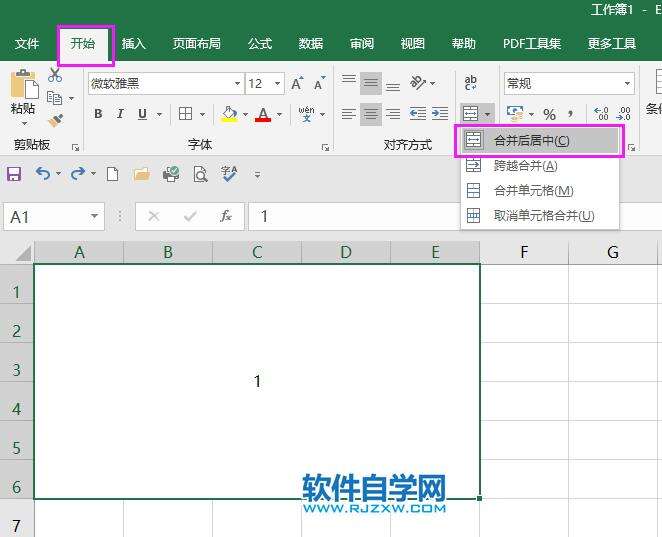Save workbook from quick access toolbar
The width and height of the screenshot is (662, 537).
(x=14, y=174)
